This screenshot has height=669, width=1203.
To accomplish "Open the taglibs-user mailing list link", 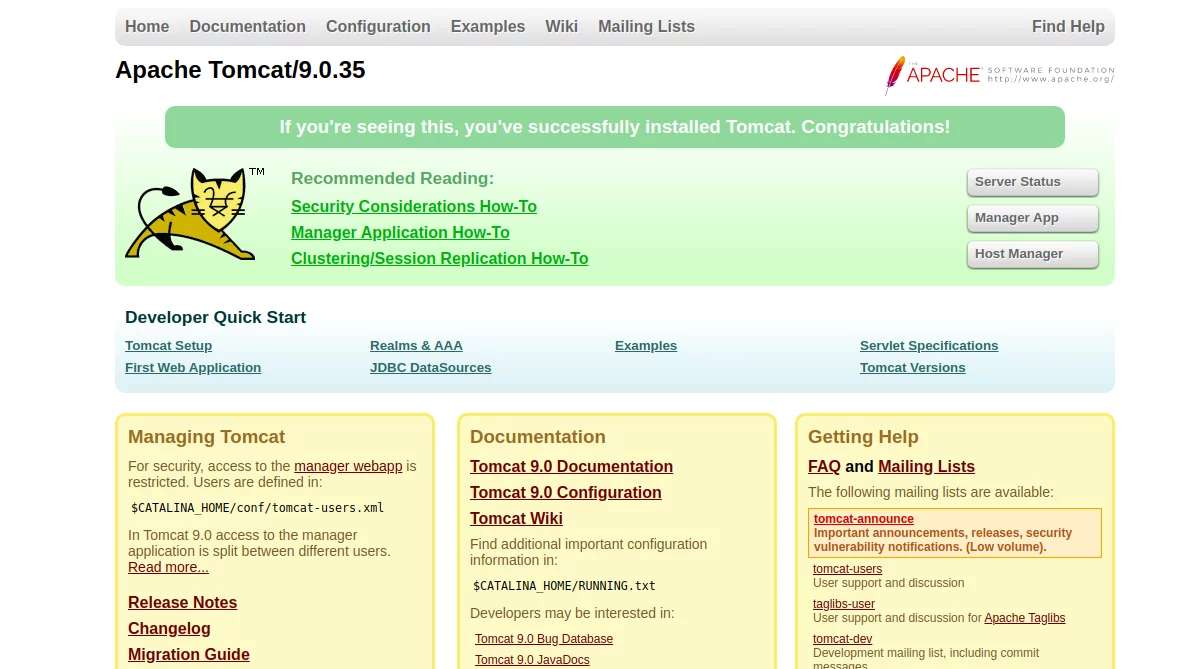I will [x=844, y=604].
